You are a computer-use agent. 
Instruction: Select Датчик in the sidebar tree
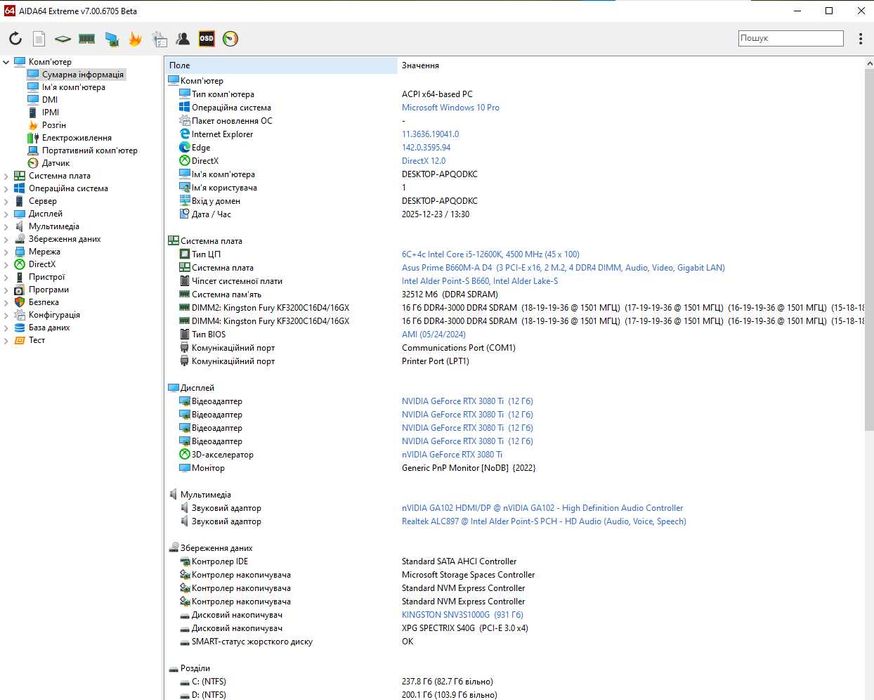[x=55, y=163]
